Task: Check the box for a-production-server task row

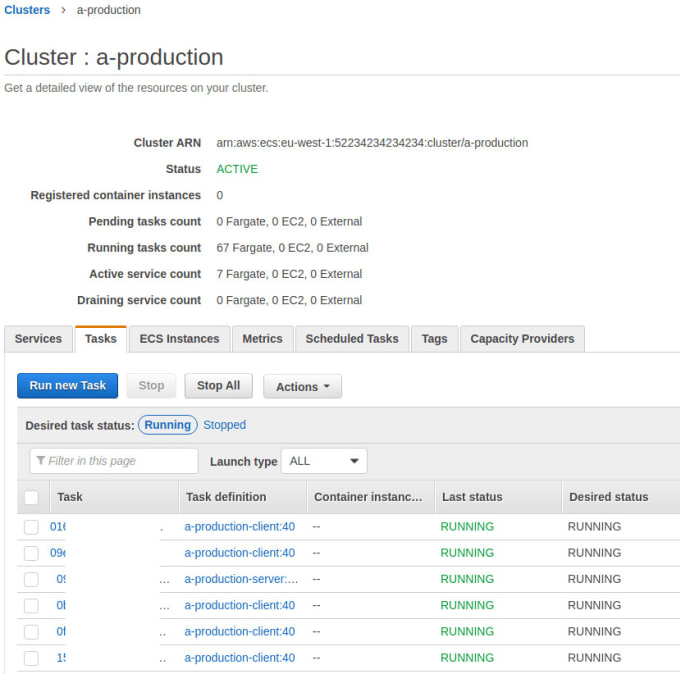Action: pyautogui.click(x=31, y=579)
